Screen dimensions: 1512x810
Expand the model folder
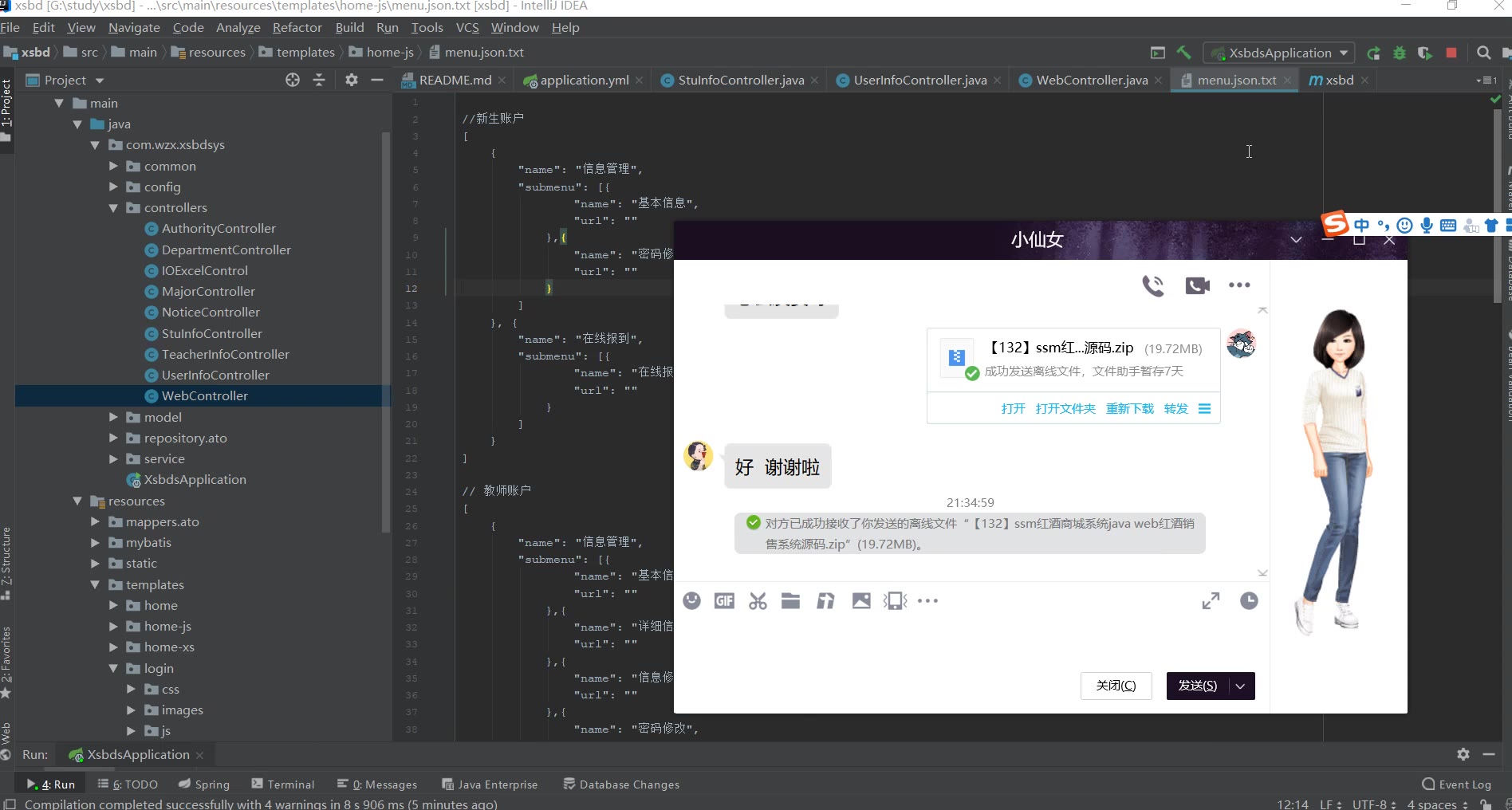coord(113,417)
